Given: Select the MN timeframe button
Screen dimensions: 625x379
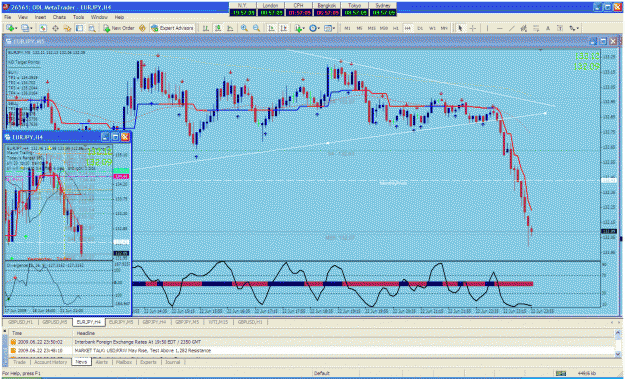Looking at the screenshot, I should tap(444, 28).
